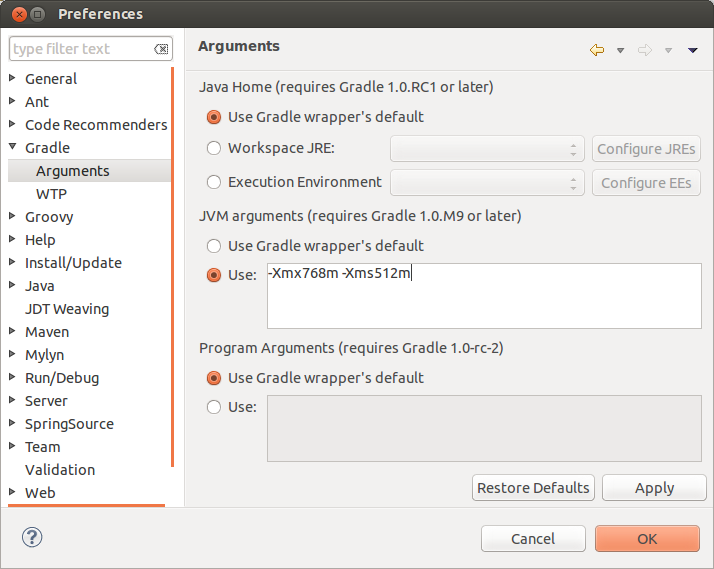Select the Team category label
714x569 pixels.
(42, 447)
